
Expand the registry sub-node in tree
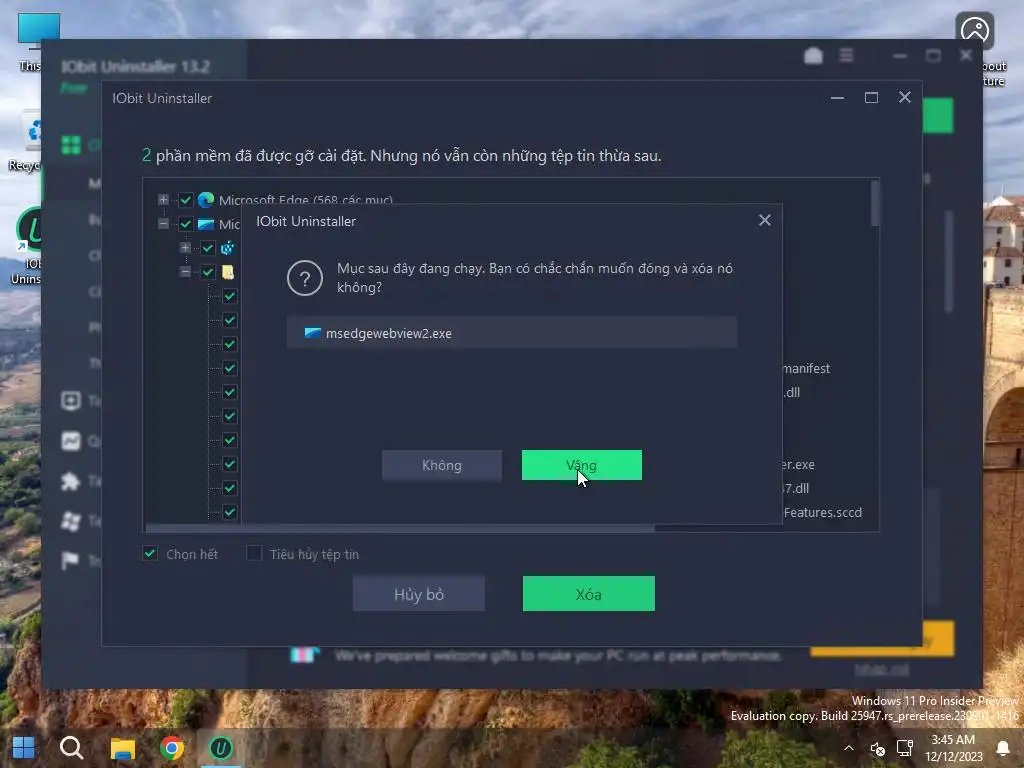pos(185,248)
